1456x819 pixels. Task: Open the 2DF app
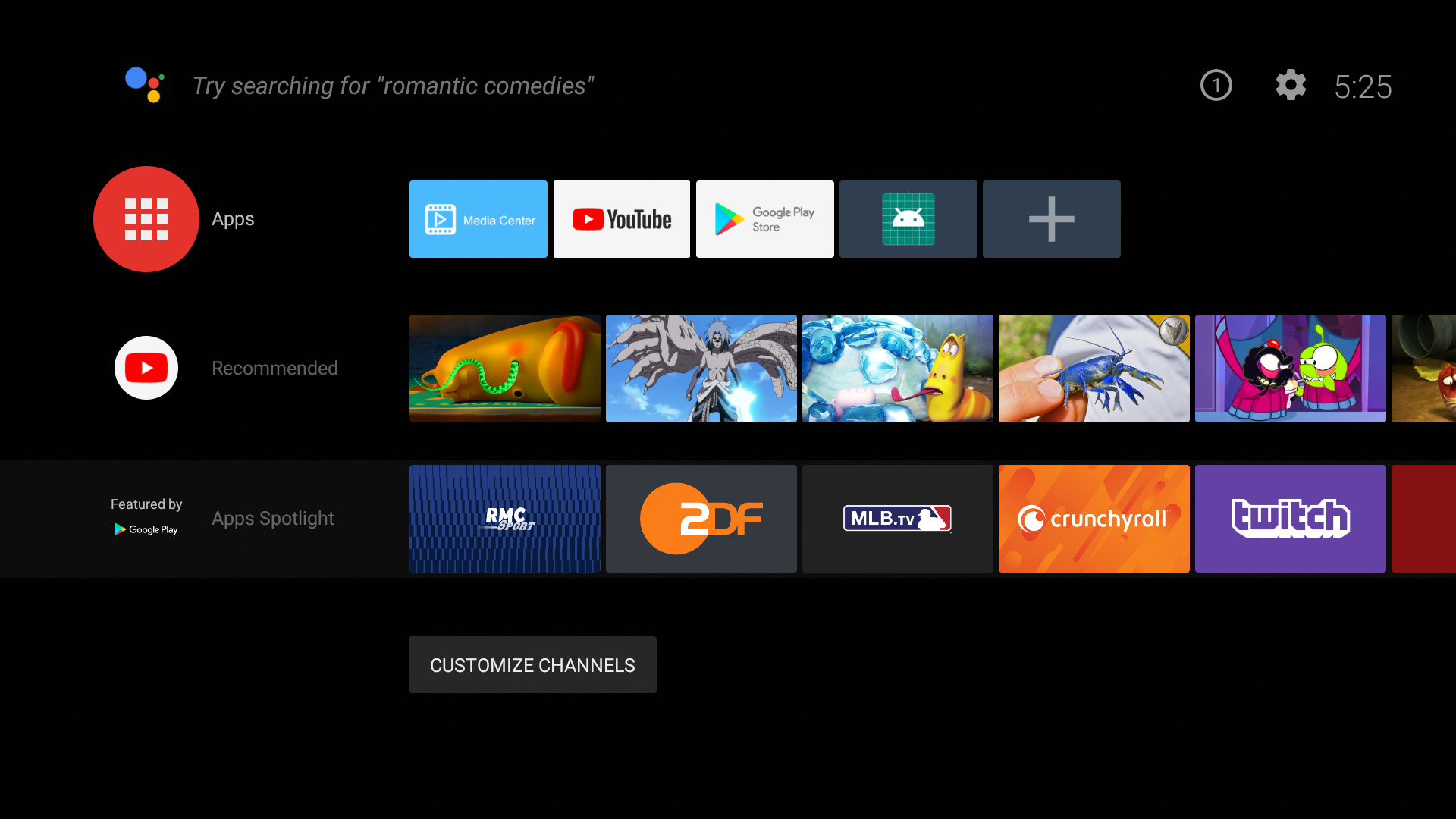pyautogui.click(x=701, y=518)
